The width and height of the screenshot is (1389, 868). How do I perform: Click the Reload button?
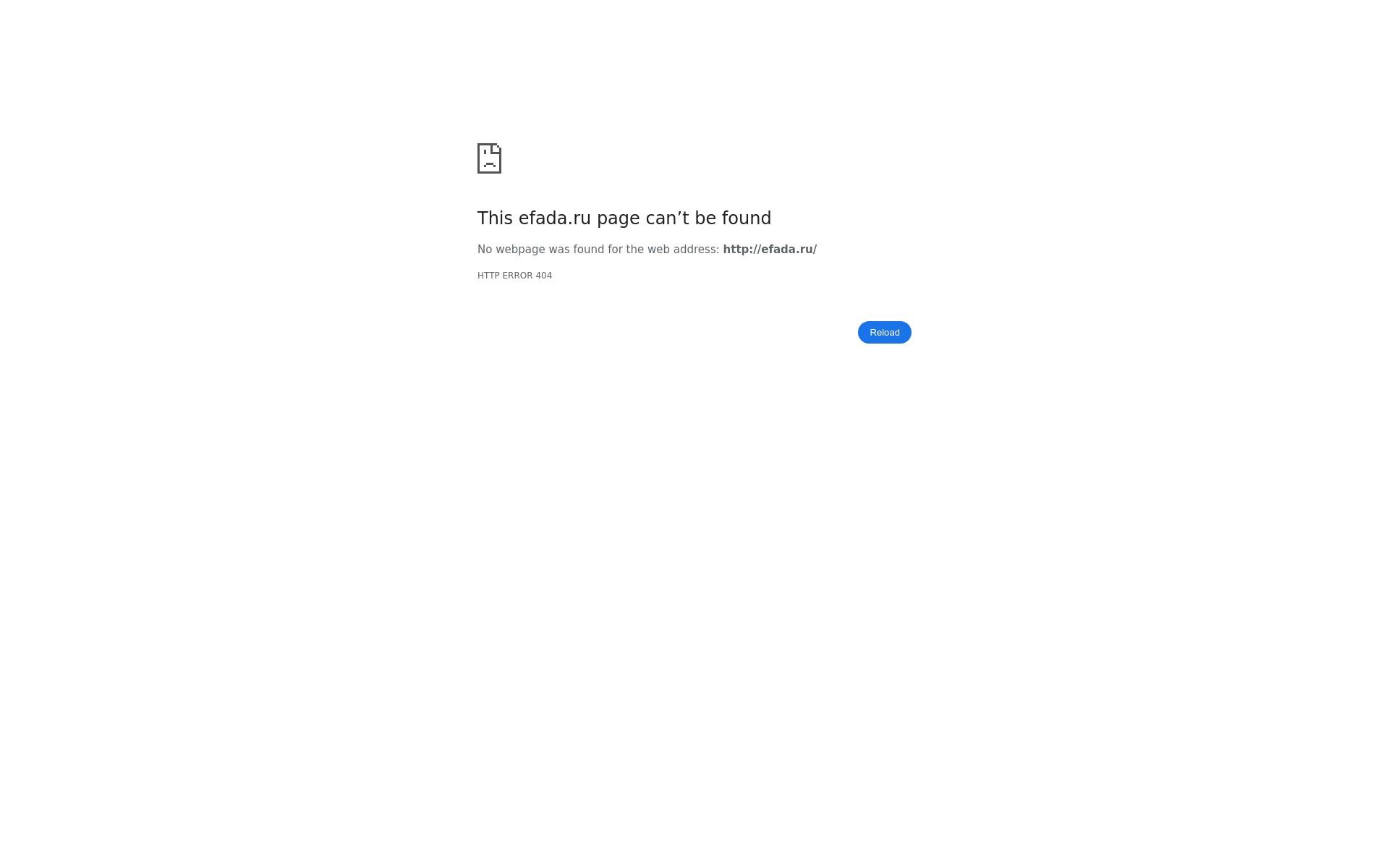884,332
